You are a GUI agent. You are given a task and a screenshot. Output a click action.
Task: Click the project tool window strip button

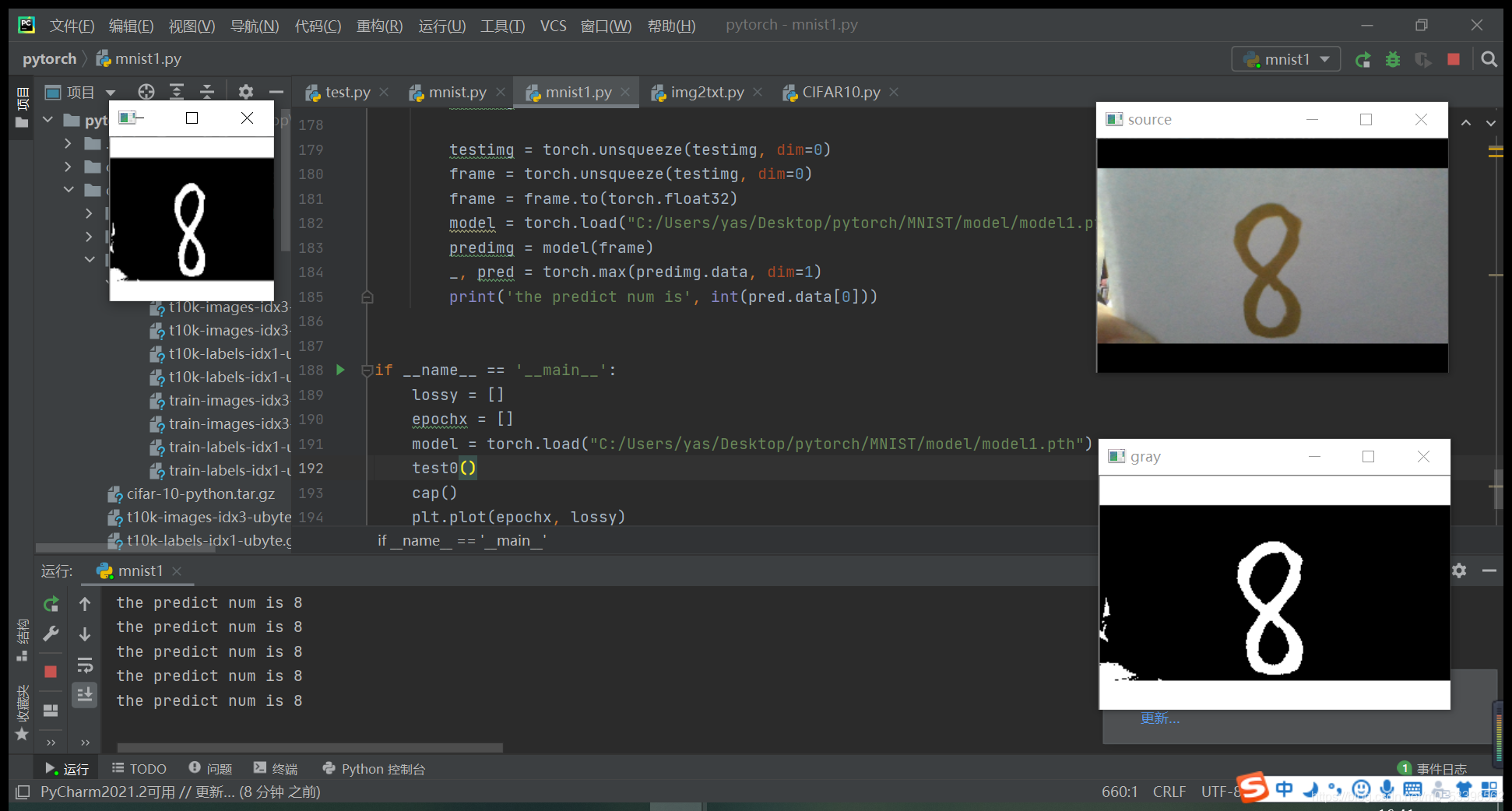pyautogui.click(x=22, y=107)
